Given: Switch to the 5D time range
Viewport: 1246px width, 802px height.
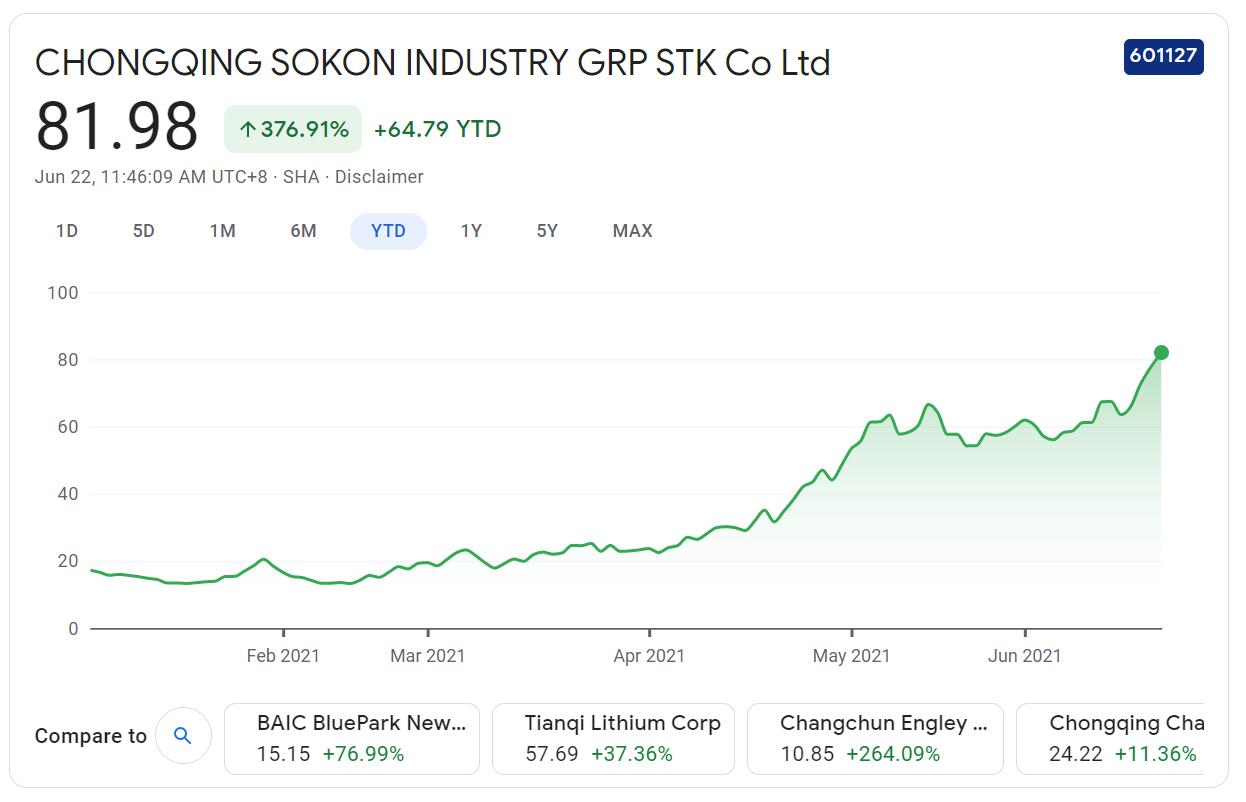Looking at the screenshot, I should (x=144, y=231).
